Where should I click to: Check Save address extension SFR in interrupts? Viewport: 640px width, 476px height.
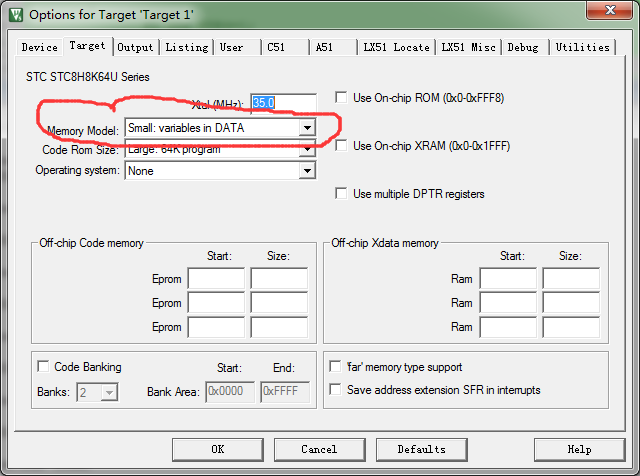(336, 389)
